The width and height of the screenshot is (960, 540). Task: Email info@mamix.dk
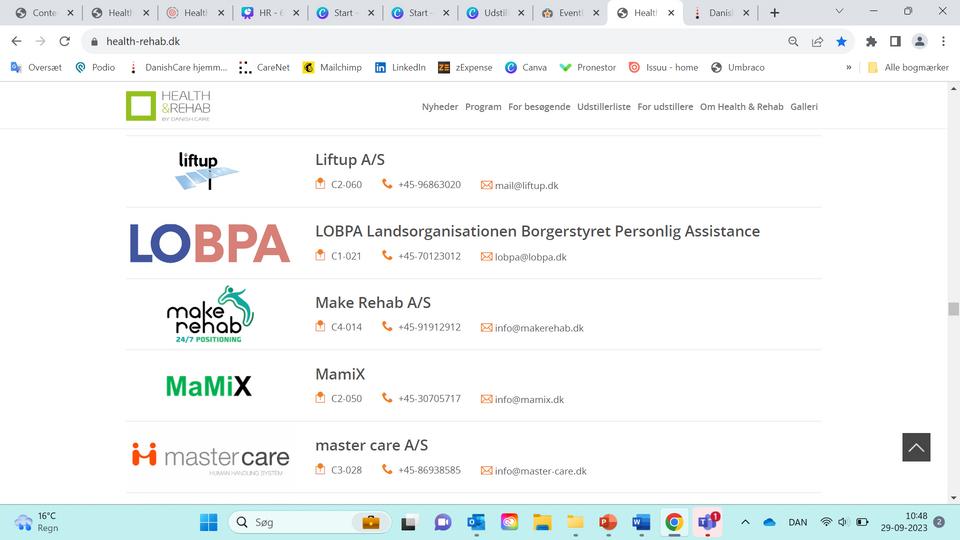pyautogui.click(x=529, y=400)
